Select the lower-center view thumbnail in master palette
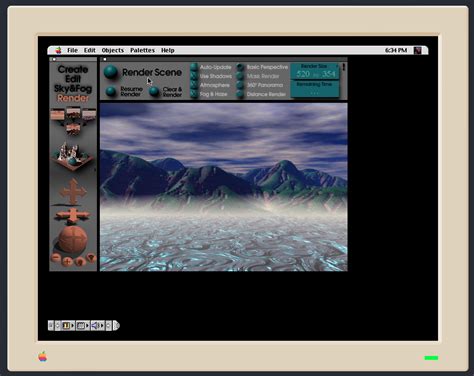Viewport: 474px width, 376px height. [73, 128]
